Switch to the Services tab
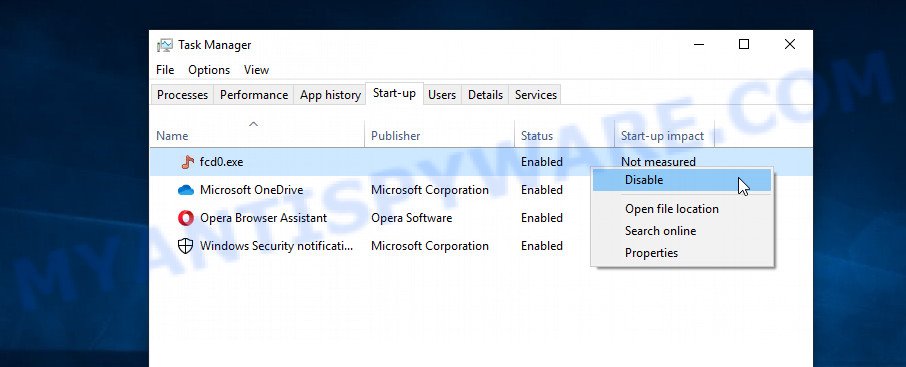This screenshot has height=367, width=906. pos(536,95)
